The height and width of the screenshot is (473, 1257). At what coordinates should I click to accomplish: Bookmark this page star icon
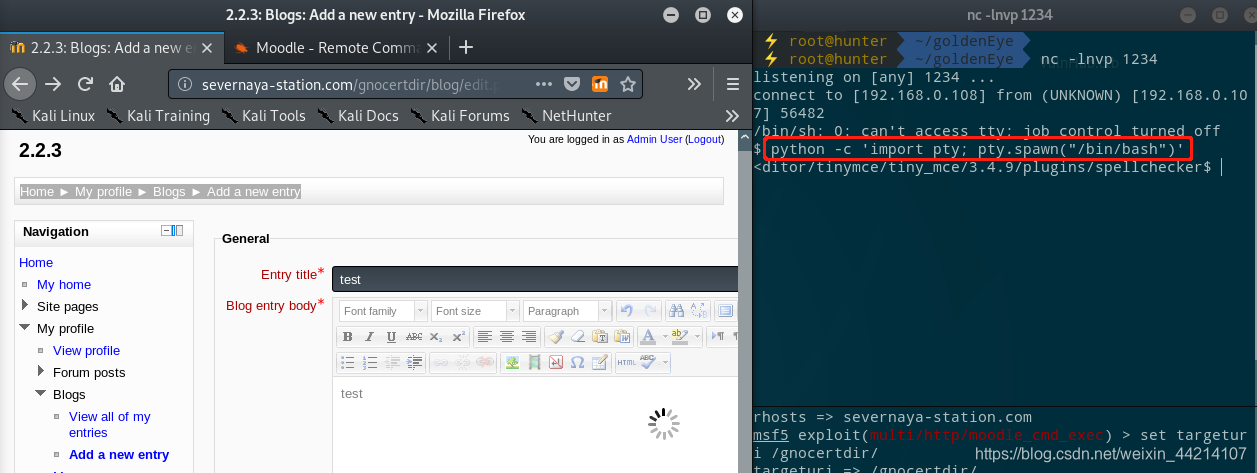[x=627, y=84]
